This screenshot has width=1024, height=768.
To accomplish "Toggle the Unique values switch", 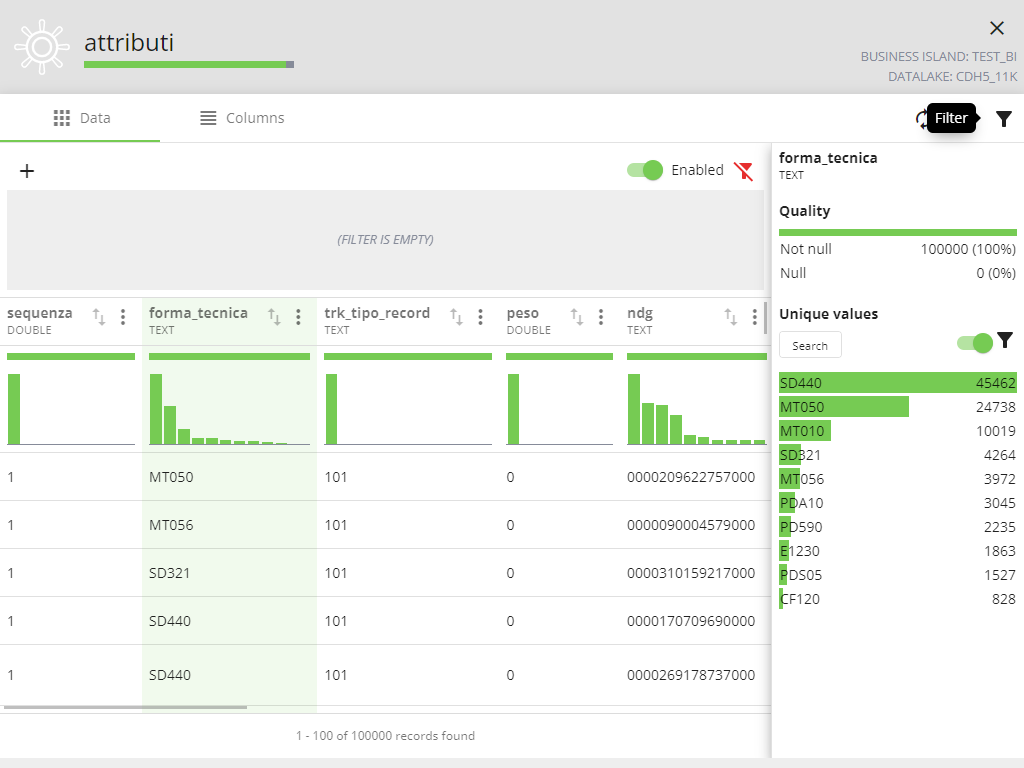I will (975, 343).
